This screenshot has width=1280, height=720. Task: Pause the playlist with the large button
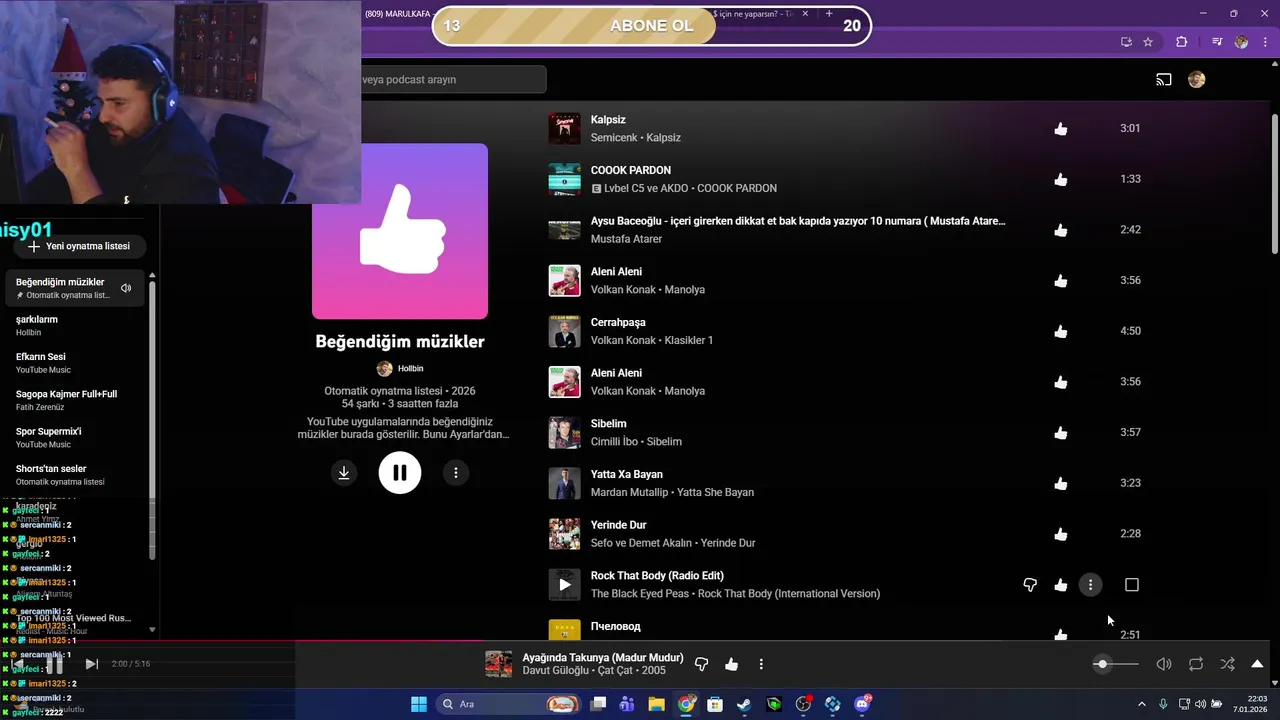[x=400, y=473]
